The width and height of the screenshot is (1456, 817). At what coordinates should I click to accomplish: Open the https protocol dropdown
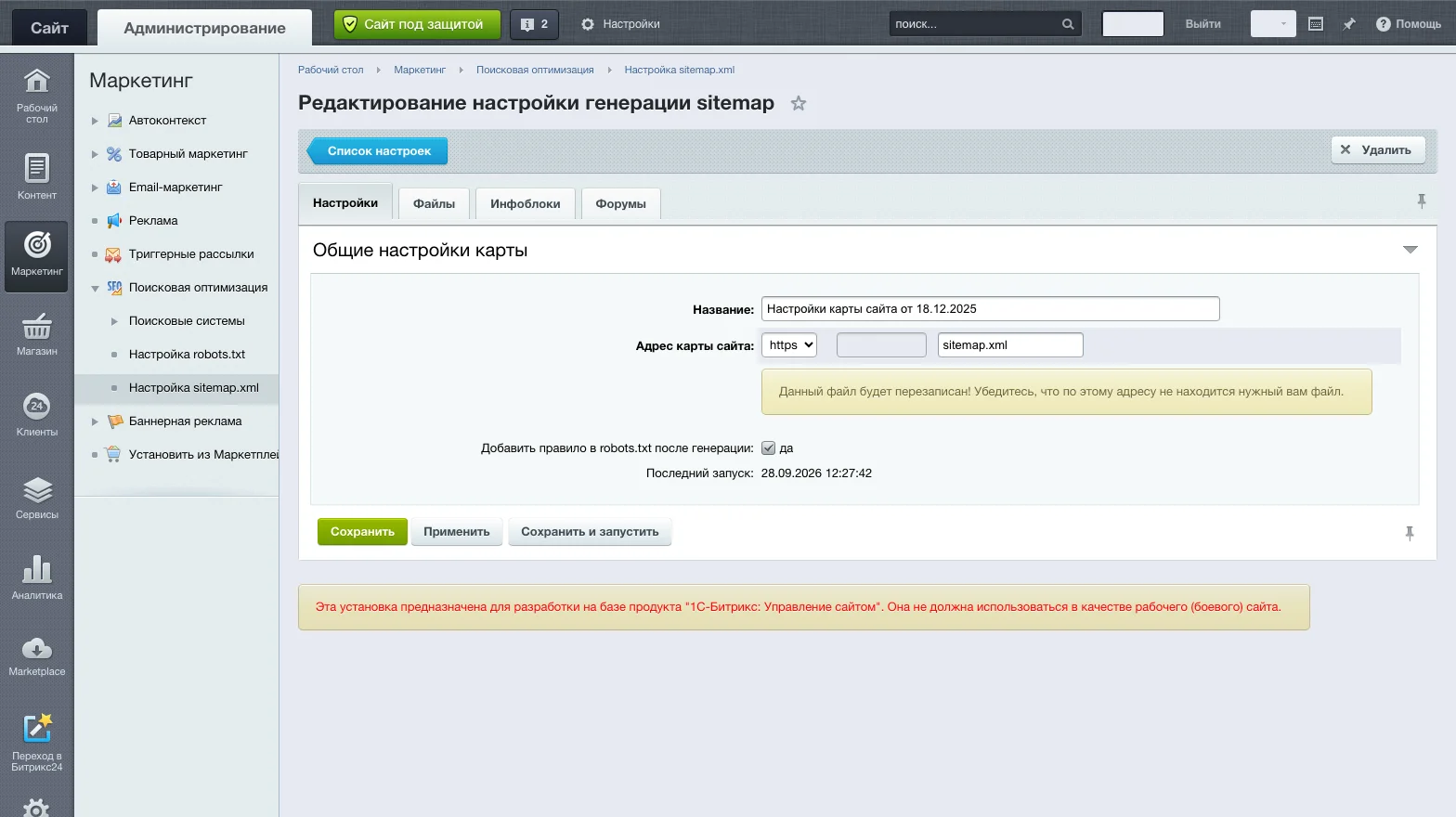789,345
